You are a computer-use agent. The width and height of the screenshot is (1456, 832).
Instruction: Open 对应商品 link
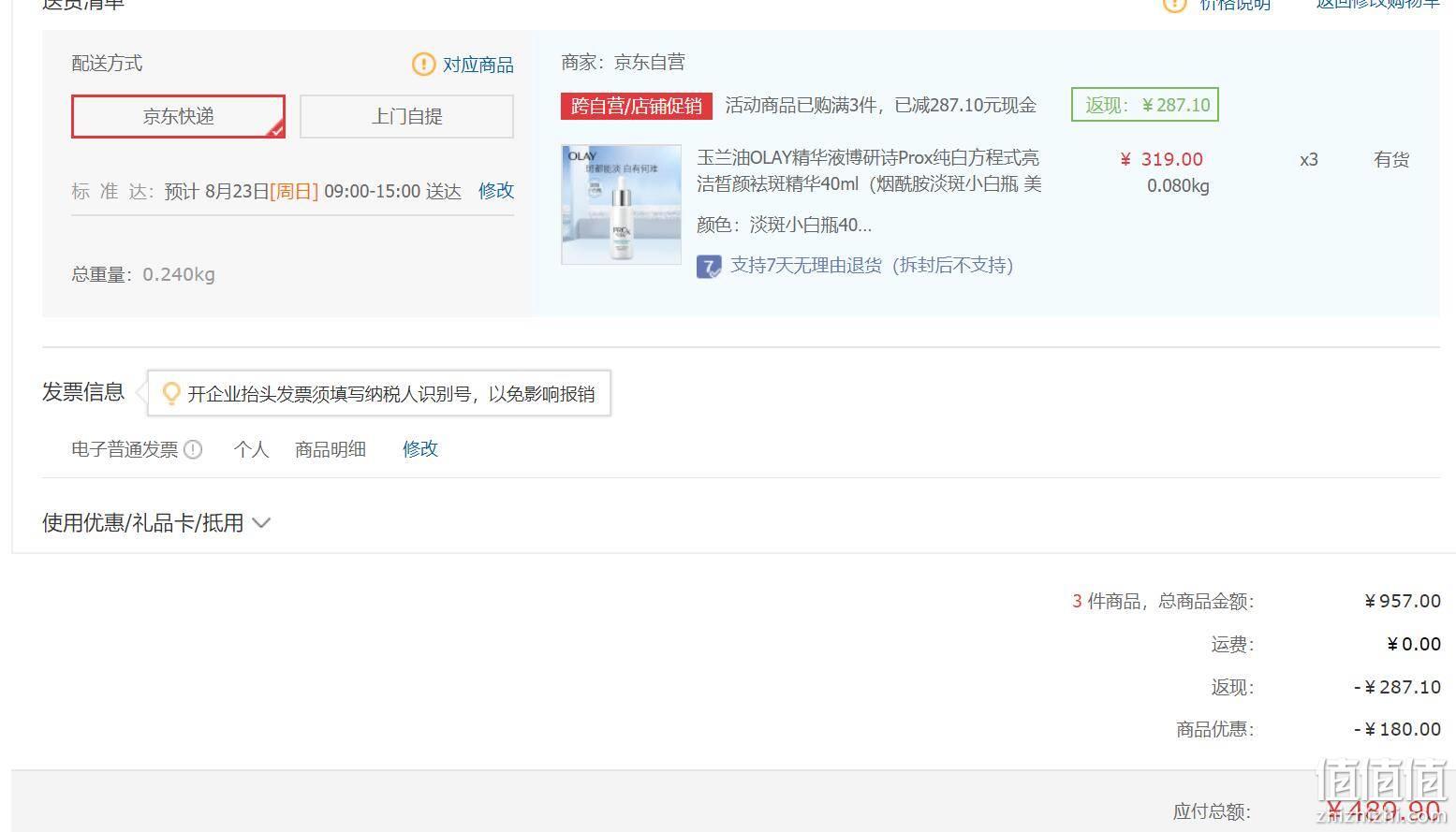[478, 65]
